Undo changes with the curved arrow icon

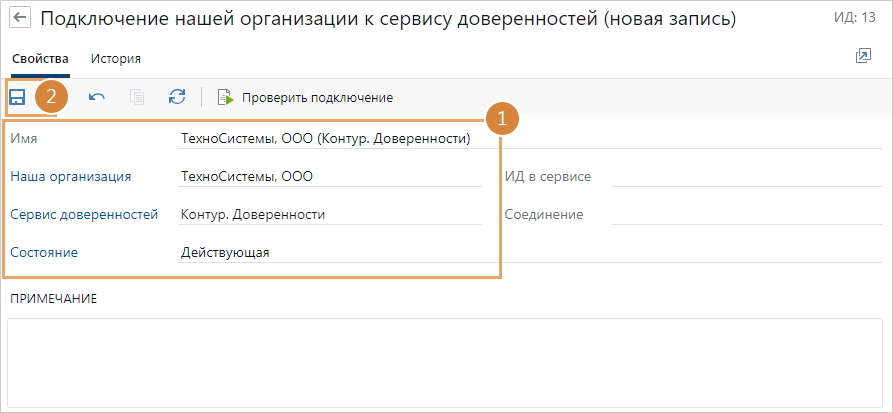click(97, 97)
